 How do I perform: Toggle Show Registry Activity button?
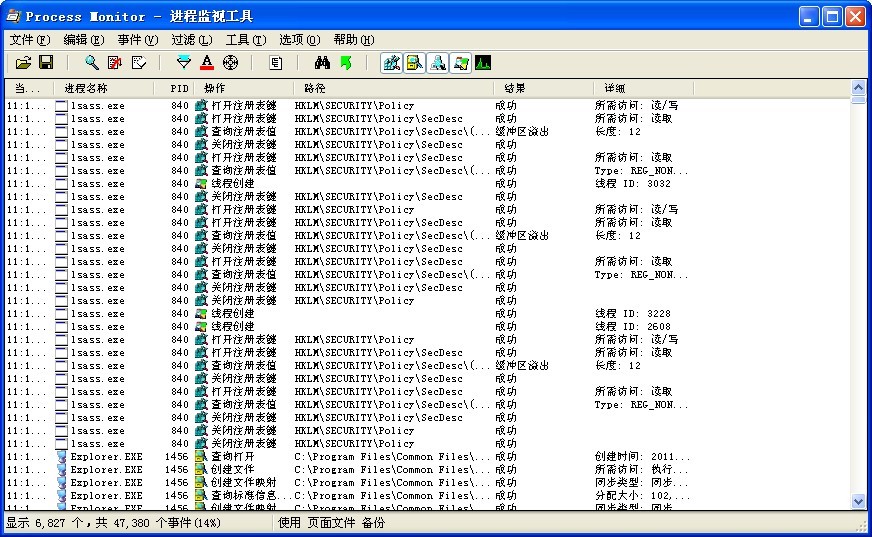point(391,63)
